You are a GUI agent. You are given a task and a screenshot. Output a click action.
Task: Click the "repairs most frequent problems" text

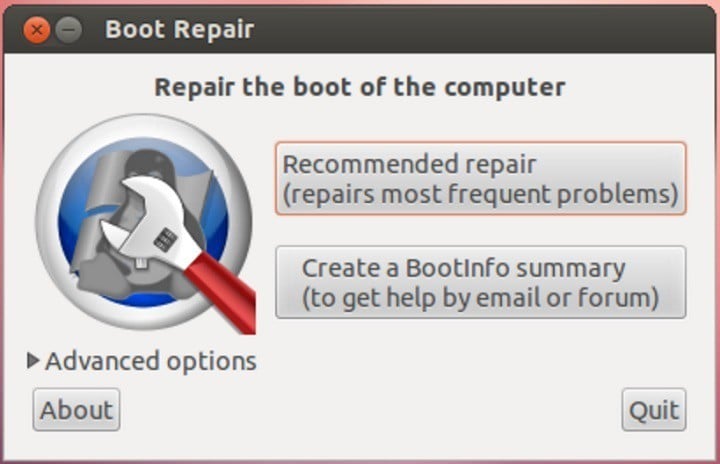click(x=480, y=194)
